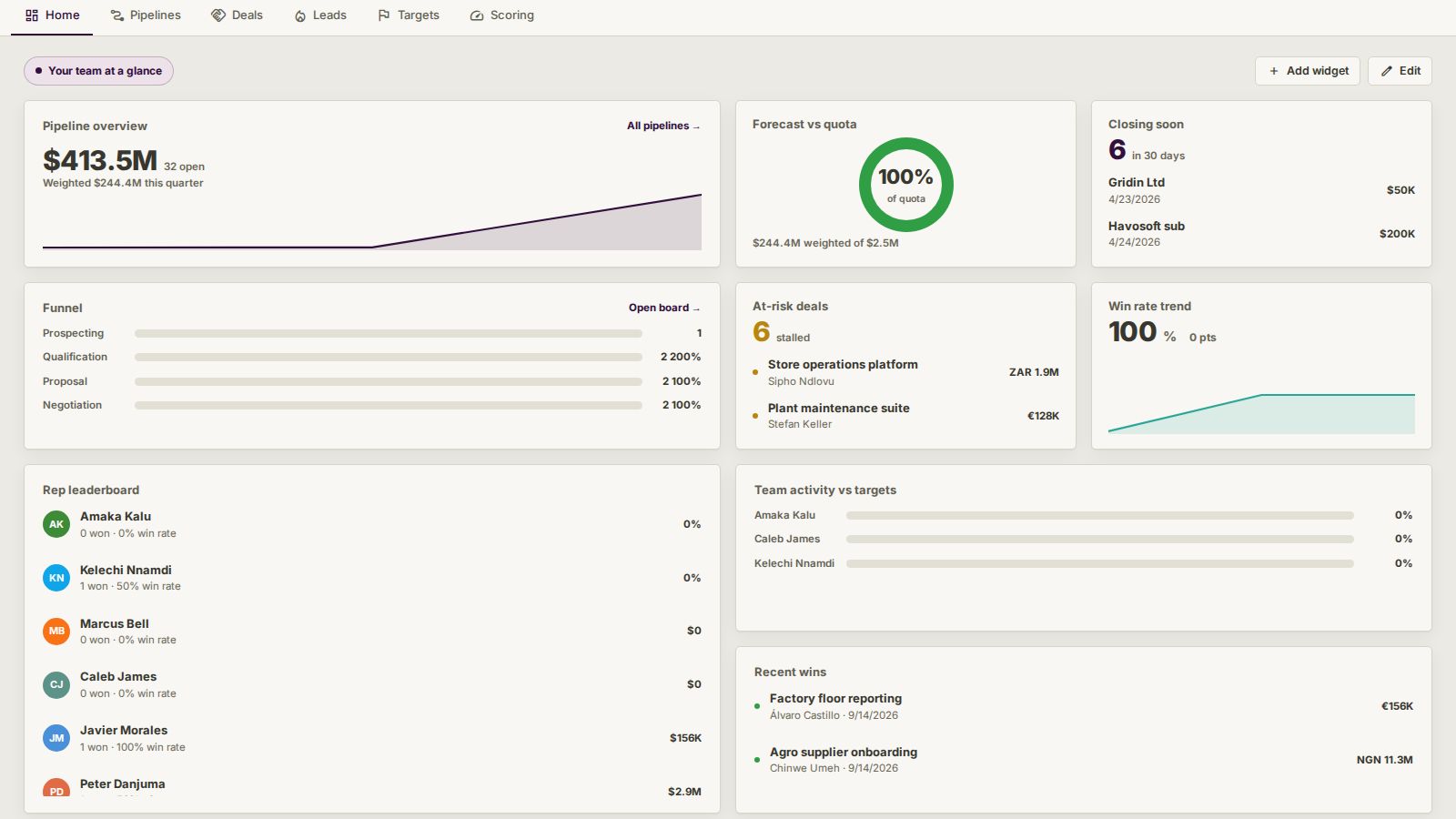Click the Leads flame icon
The width and height of the screenshot is (1456, 819).
300,15
